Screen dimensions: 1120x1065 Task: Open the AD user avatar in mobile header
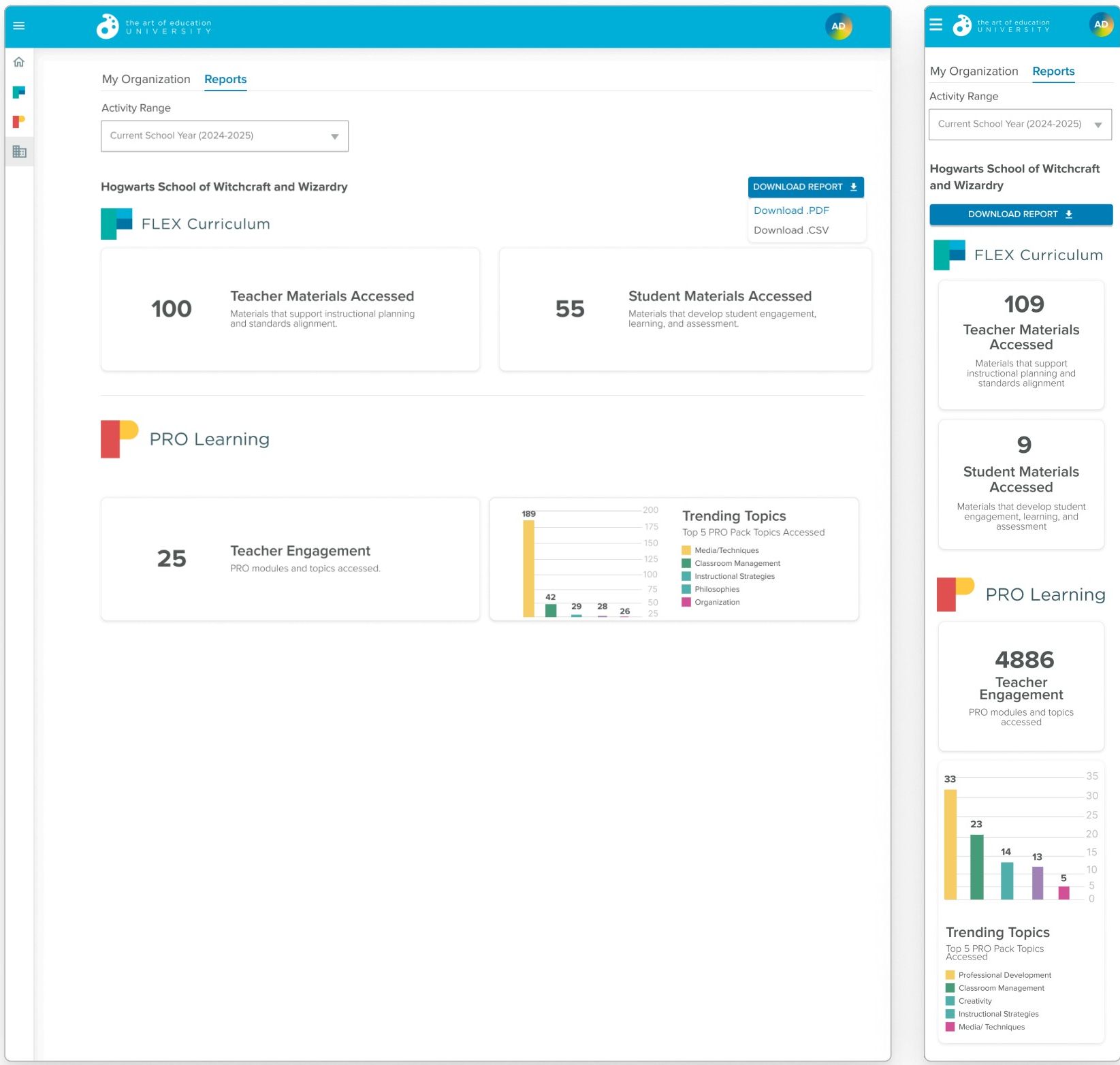pyautogui.click(x=1101, y=25)
